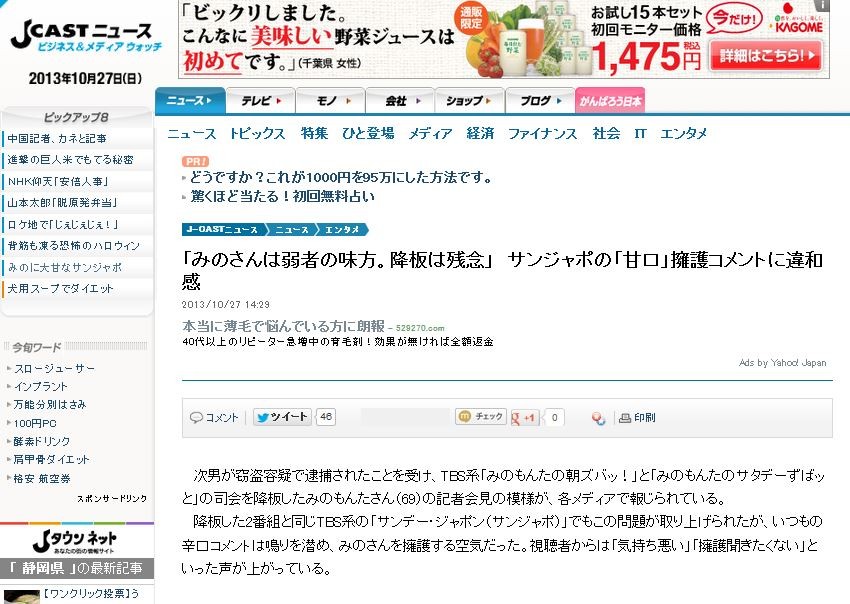This screenshot has height=604, width=850.
Task: Open the ワンクリック投票 article thumbnail
Action: 20,597
